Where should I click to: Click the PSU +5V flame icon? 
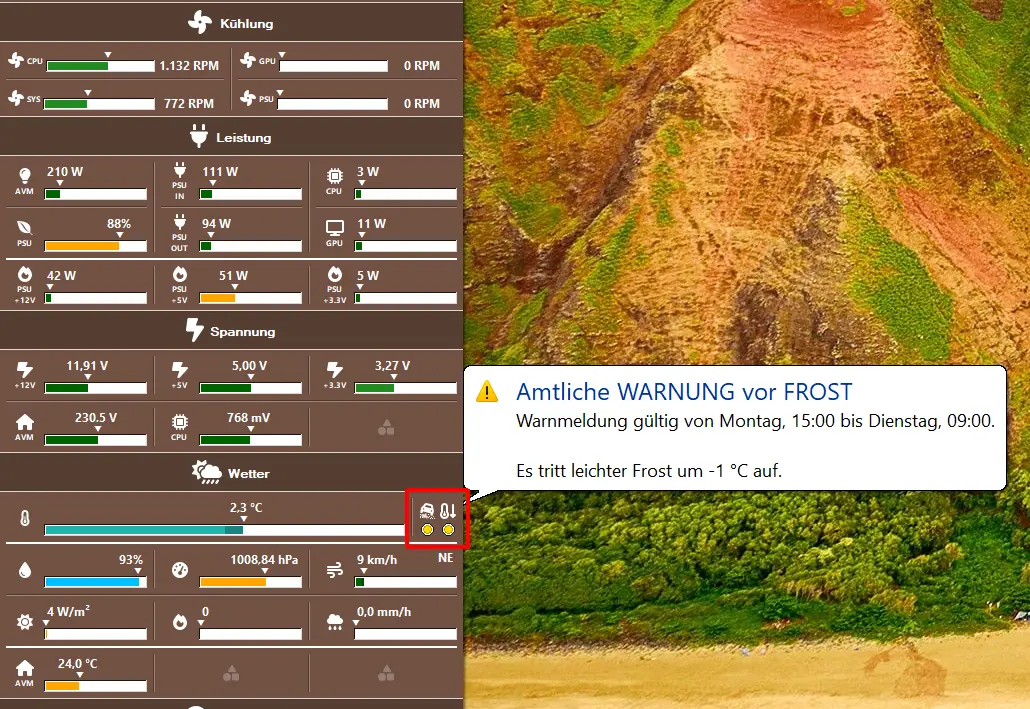[x=179, y=274]
